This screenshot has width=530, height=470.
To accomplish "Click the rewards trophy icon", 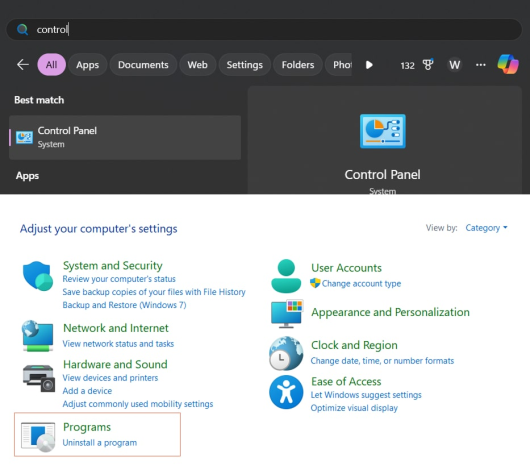I will [428, 64].
